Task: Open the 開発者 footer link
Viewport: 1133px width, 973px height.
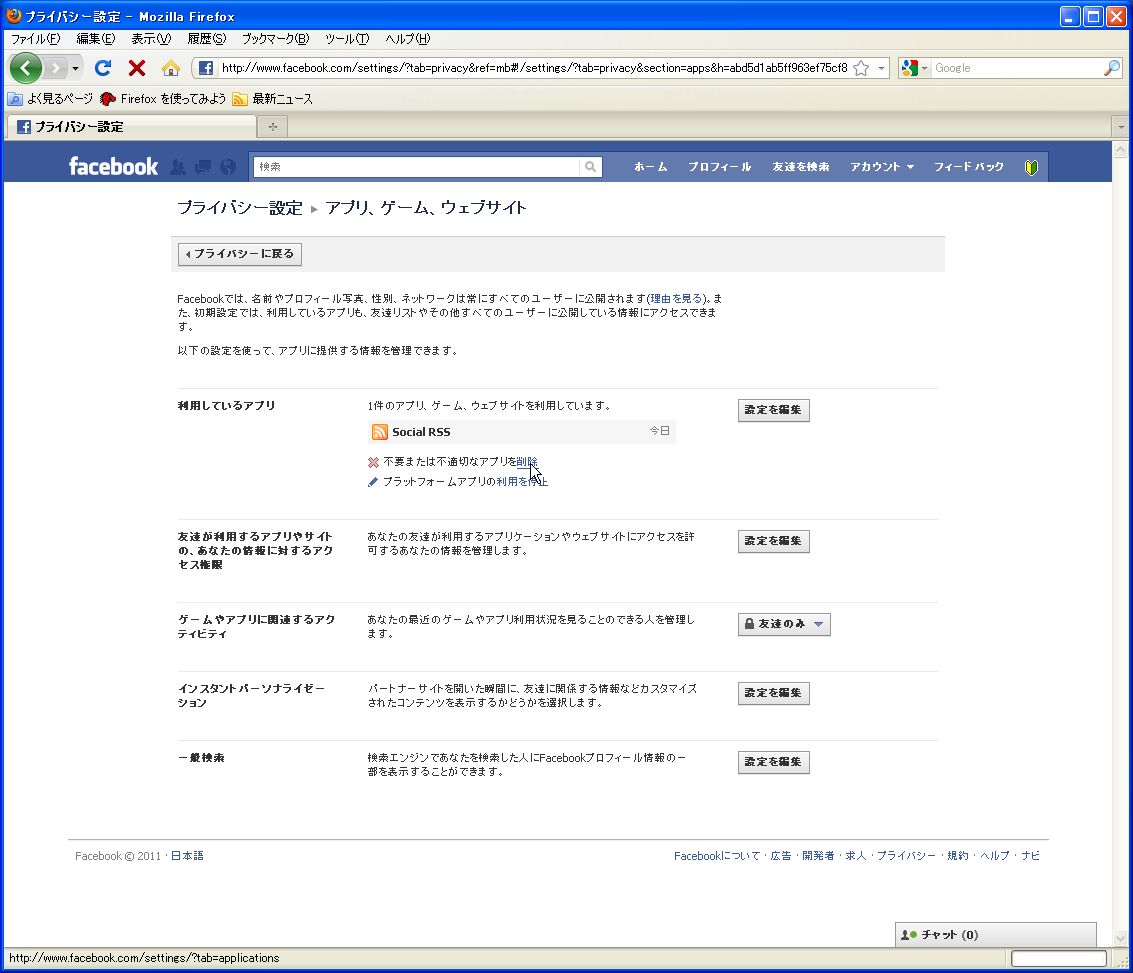Action: 818,856
